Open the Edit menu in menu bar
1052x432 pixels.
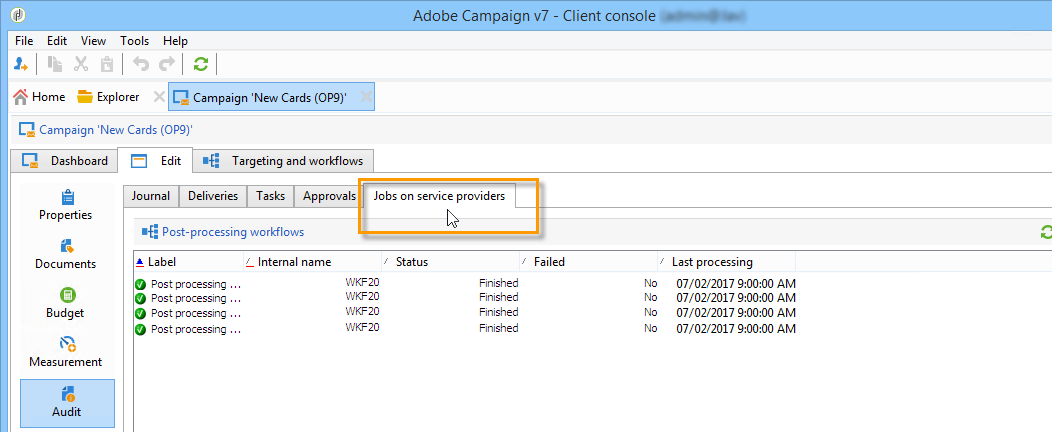57,41
